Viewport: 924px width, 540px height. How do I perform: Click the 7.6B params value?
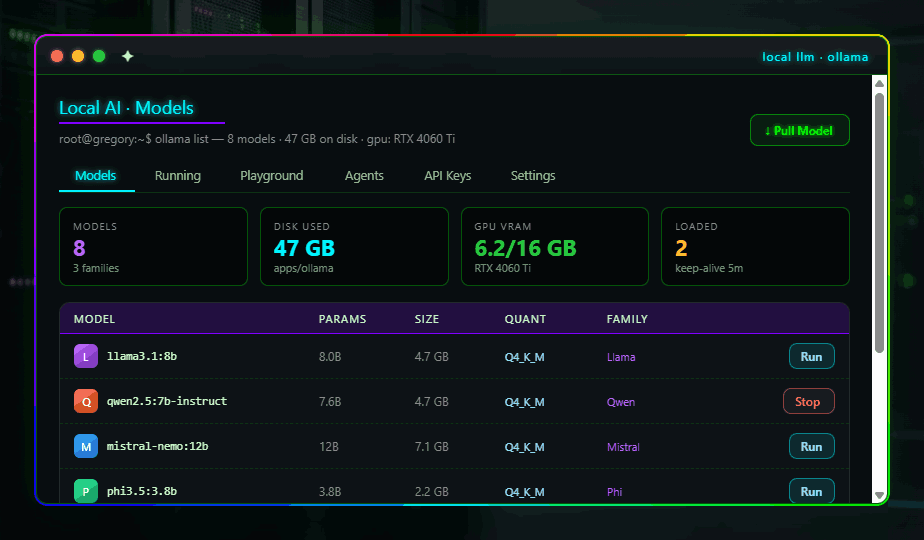(x=330, y=402)
